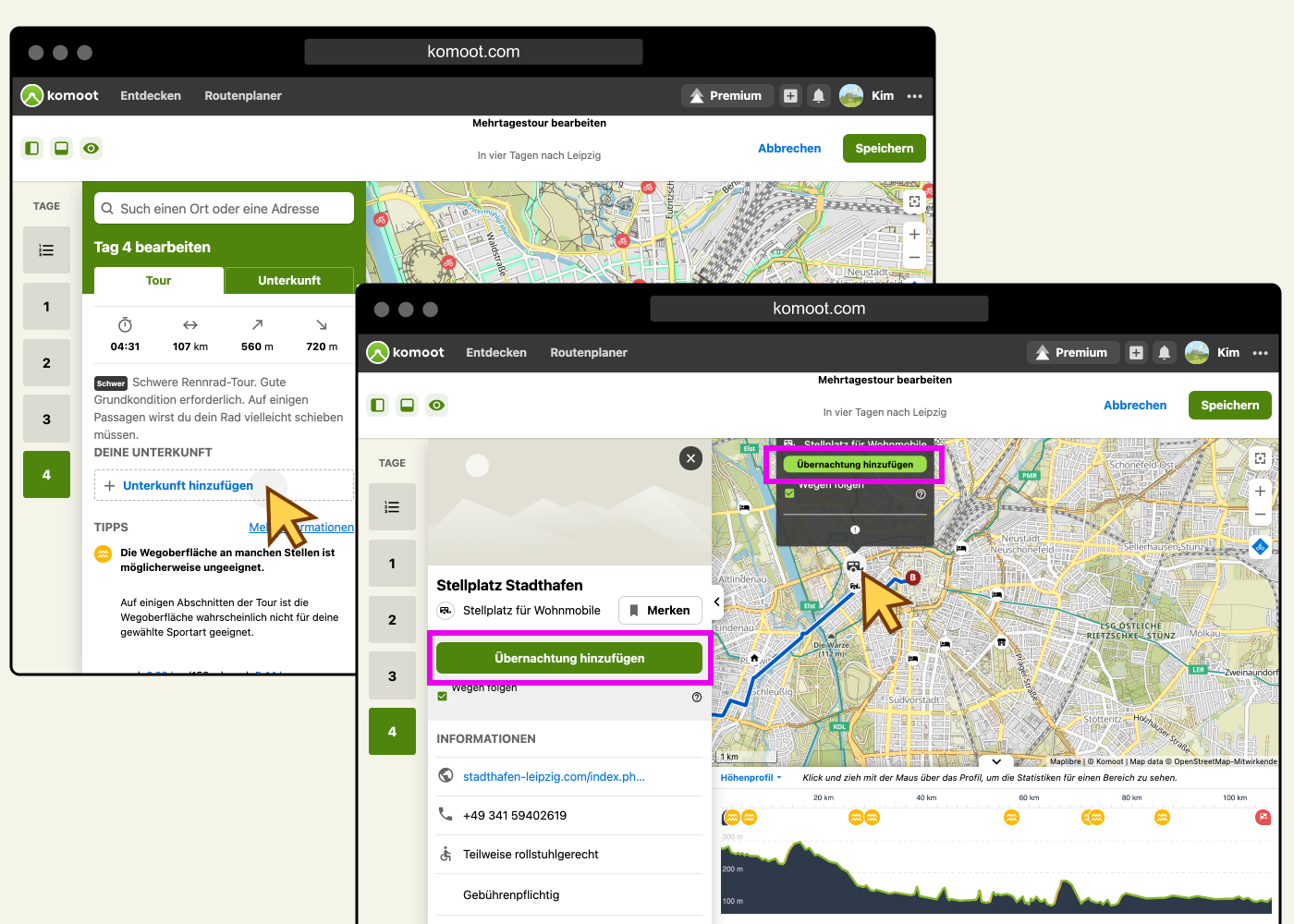Toggle eye visibility icon in front window

point(437,405)
